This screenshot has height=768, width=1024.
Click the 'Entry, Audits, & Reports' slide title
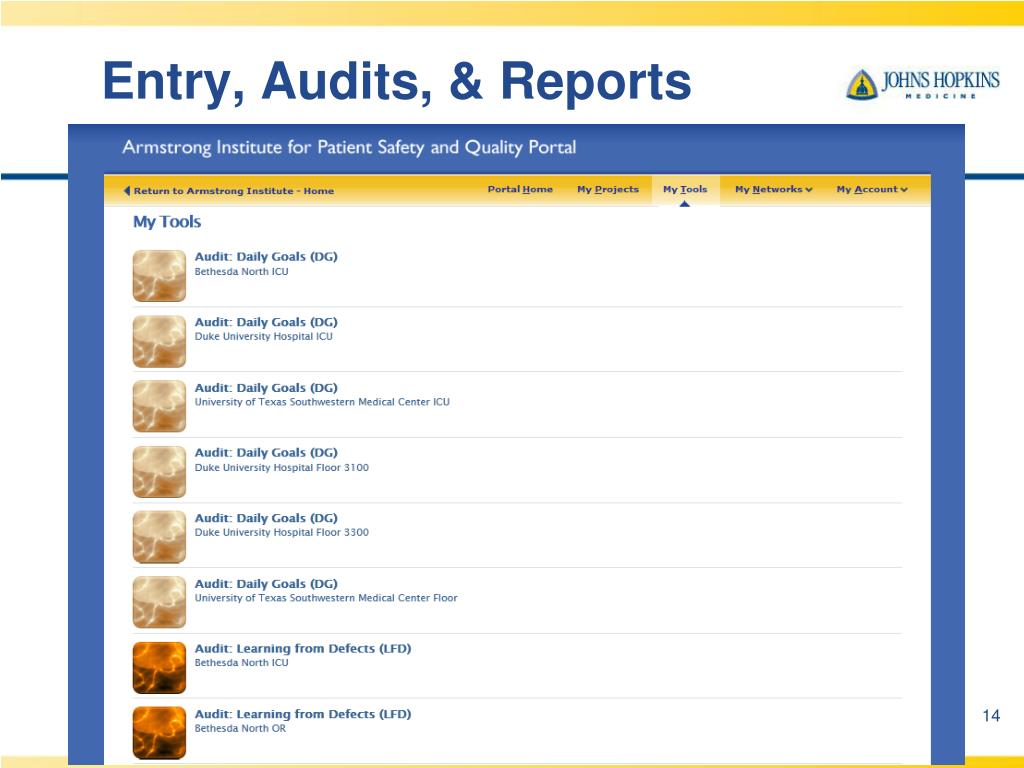tap(397, 82)
